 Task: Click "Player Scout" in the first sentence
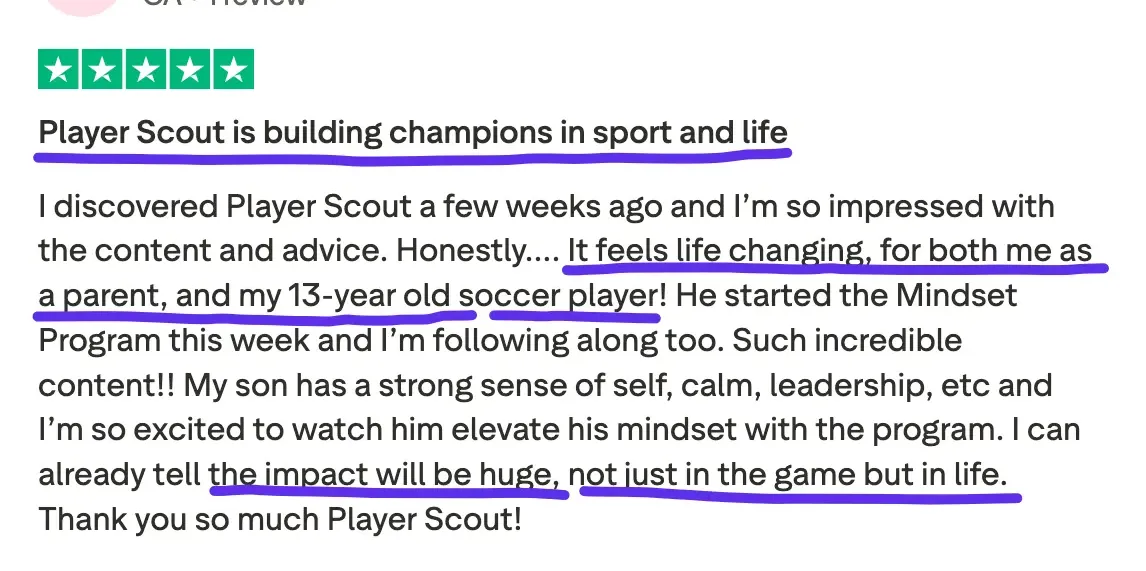318,208
